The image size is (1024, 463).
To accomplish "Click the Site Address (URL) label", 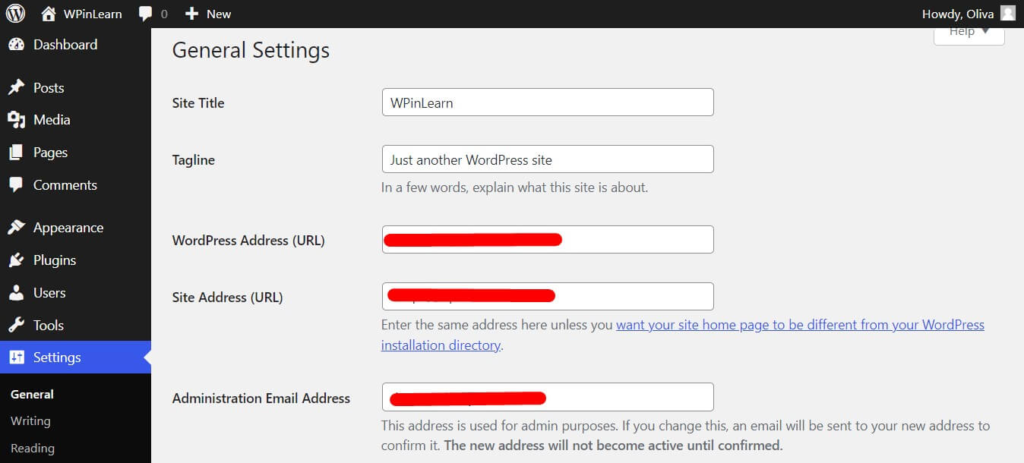I will pyautogui.click(x=227, y=298).
